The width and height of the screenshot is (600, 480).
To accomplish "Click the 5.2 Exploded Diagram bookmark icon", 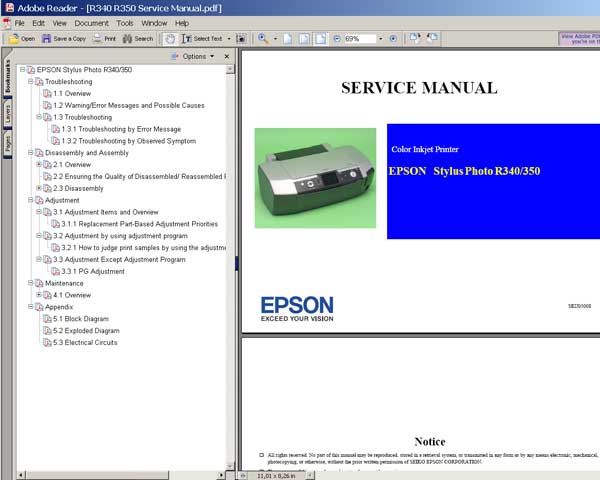I will coord(47,331).
